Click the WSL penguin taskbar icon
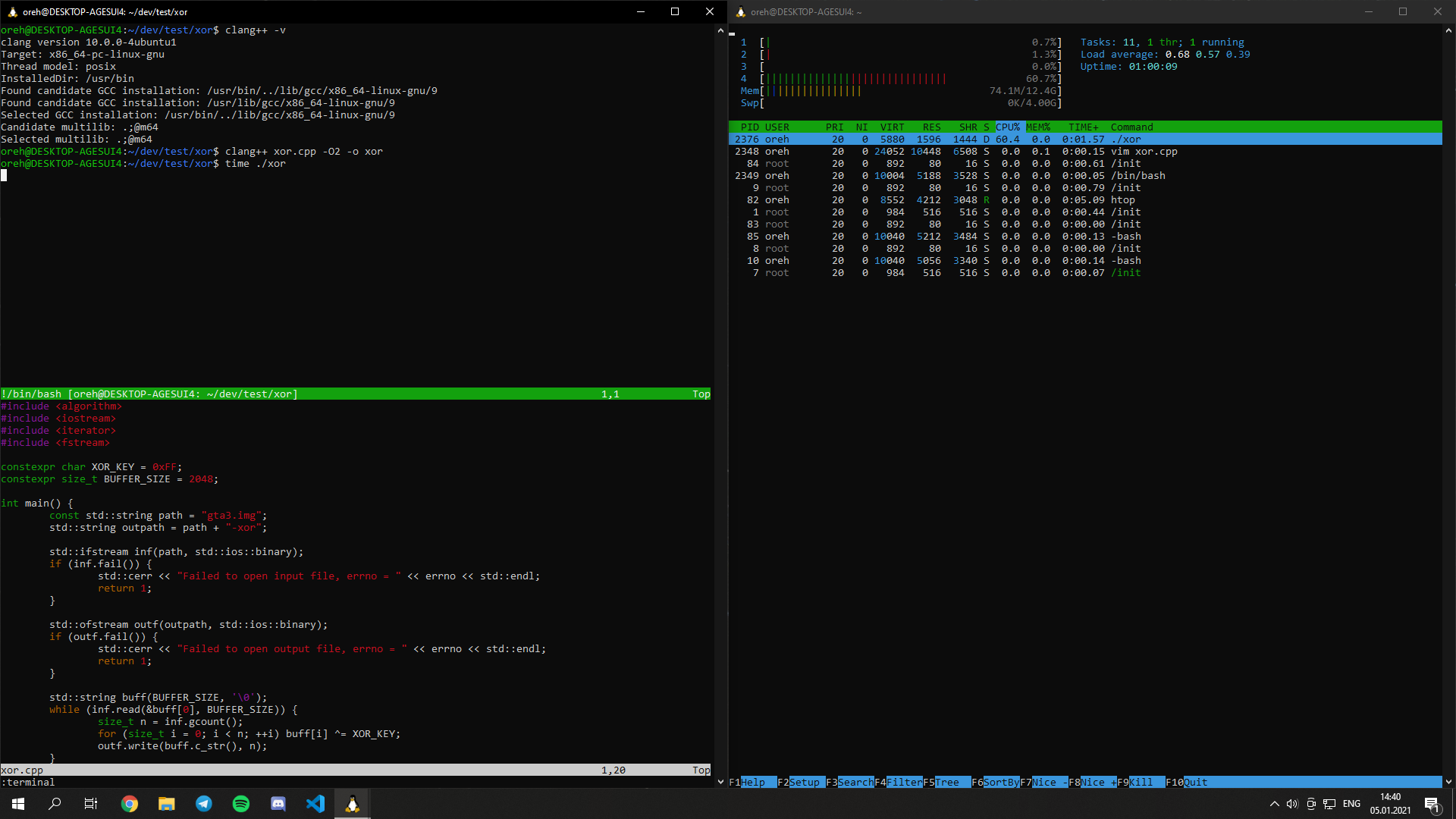This screenshot has height=819, width=1456. (353, 804)
